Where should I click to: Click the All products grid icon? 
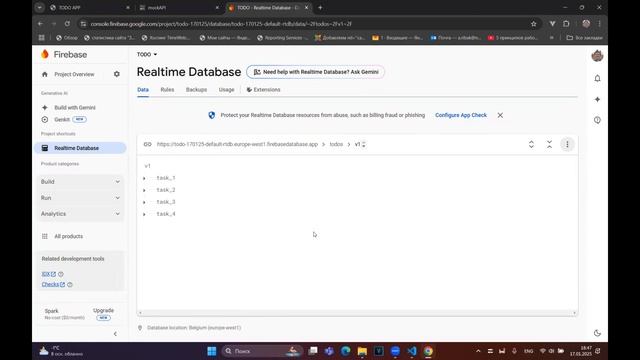(x=45, y=236)
